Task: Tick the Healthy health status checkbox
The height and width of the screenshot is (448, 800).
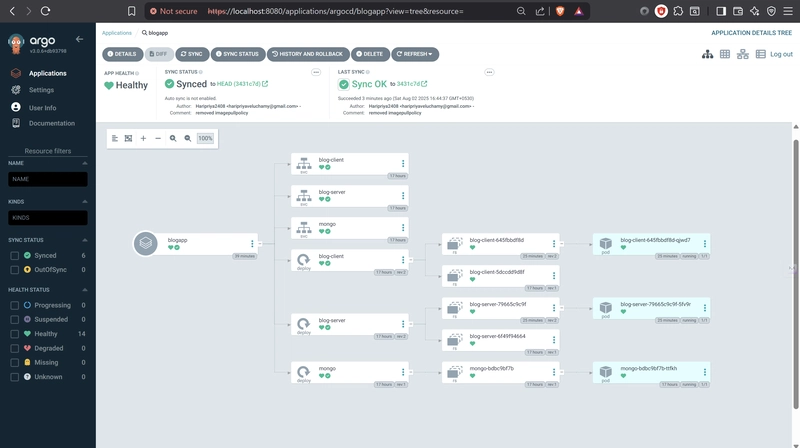Action: coord(14,334)
